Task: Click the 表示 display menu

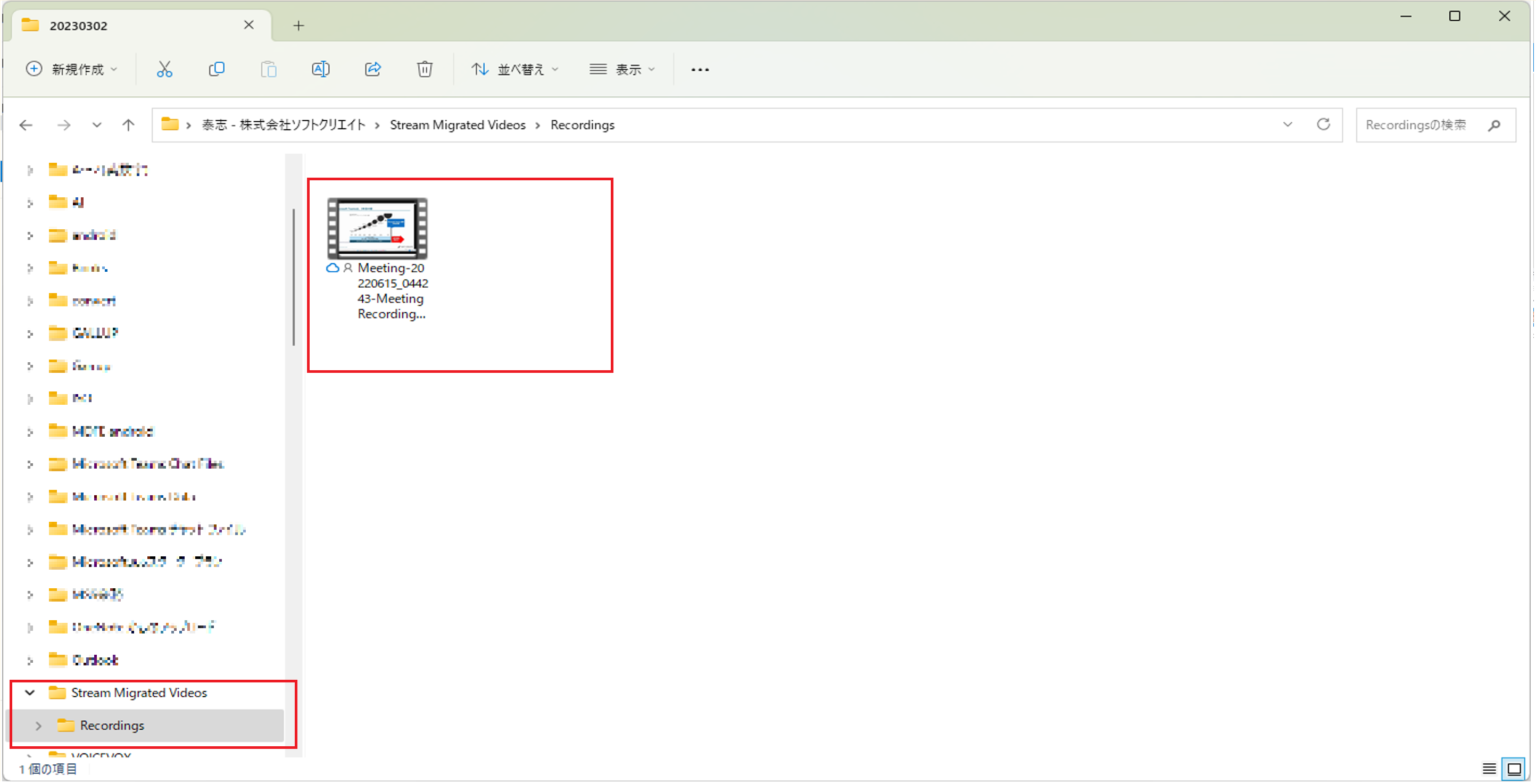Action: click(623, 69)
